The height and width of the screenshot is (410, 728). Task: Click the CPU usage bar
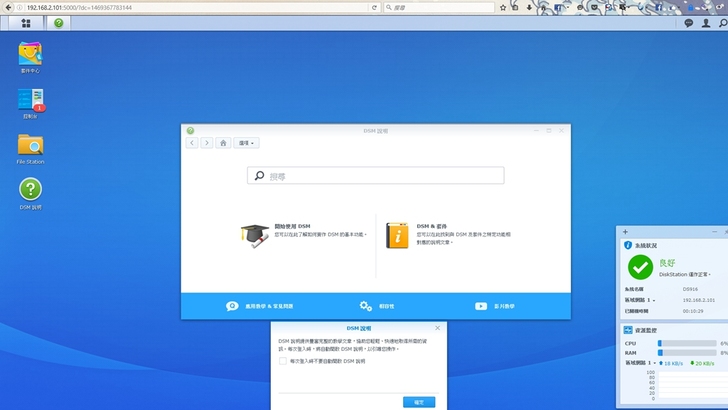tap(687, 343)
